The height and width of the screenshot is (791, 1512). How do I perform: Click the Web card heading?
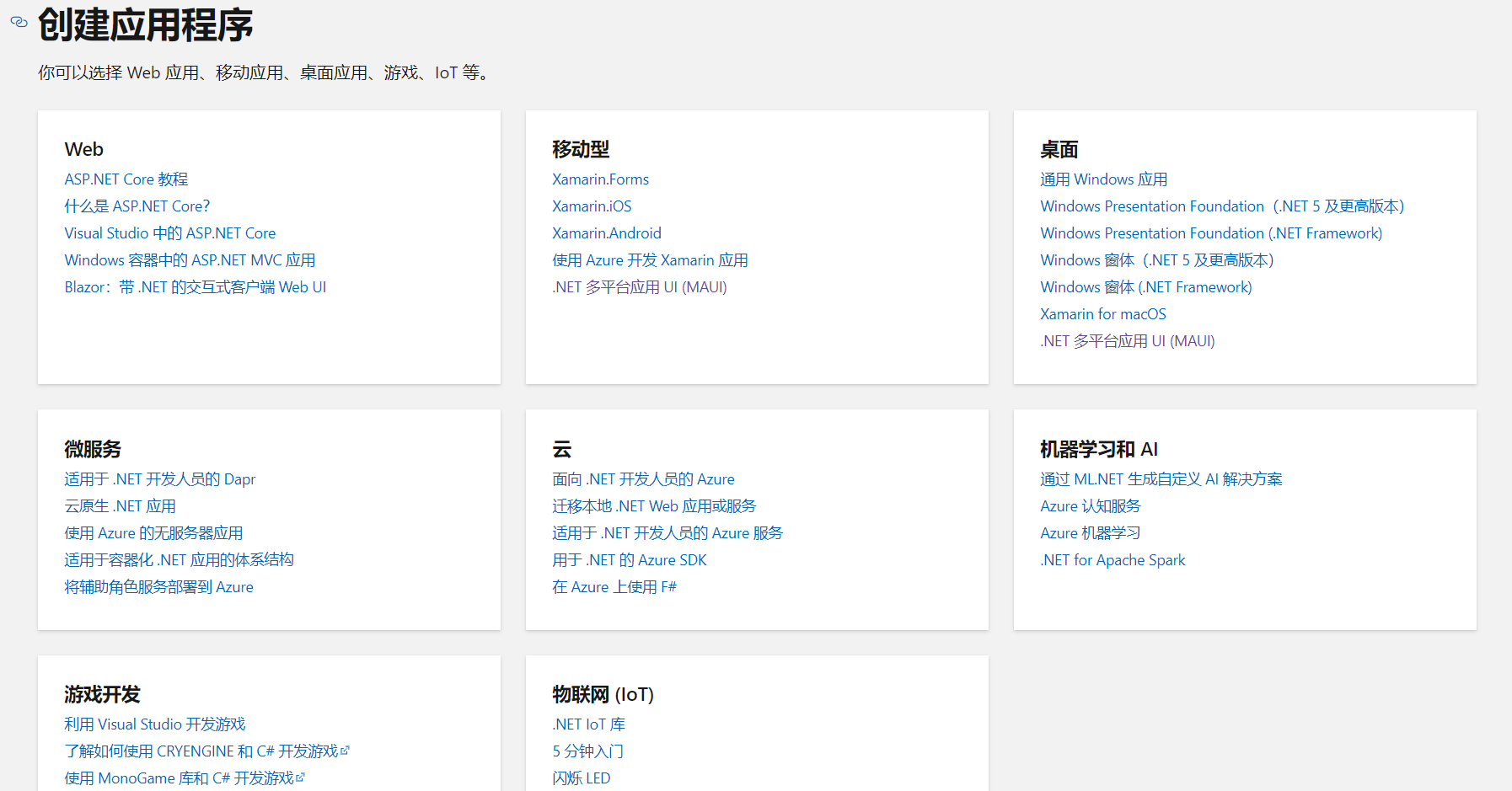[83, 149]
